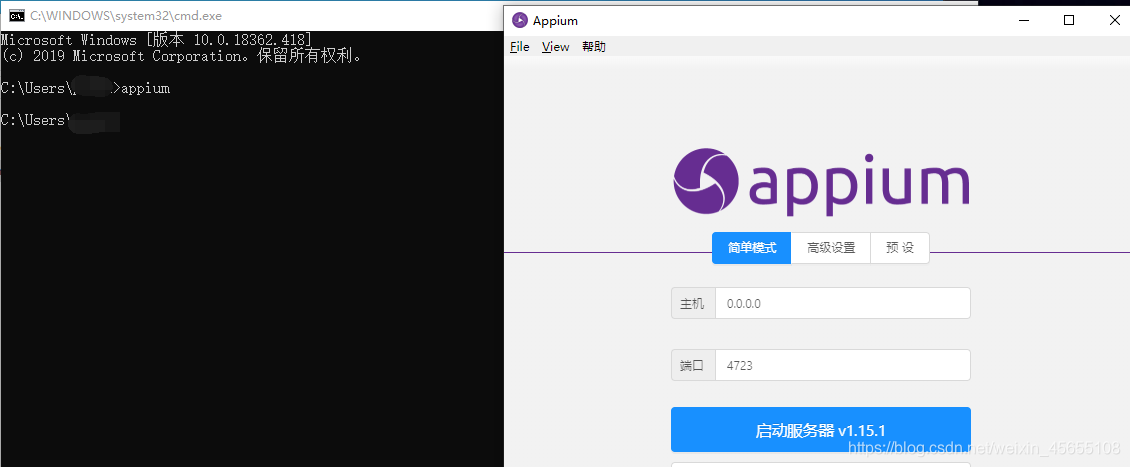The height and width of the screenshot is (467, 1130).
Task: Click the 'appium' command text in cmd
Action: coord(146,89)
